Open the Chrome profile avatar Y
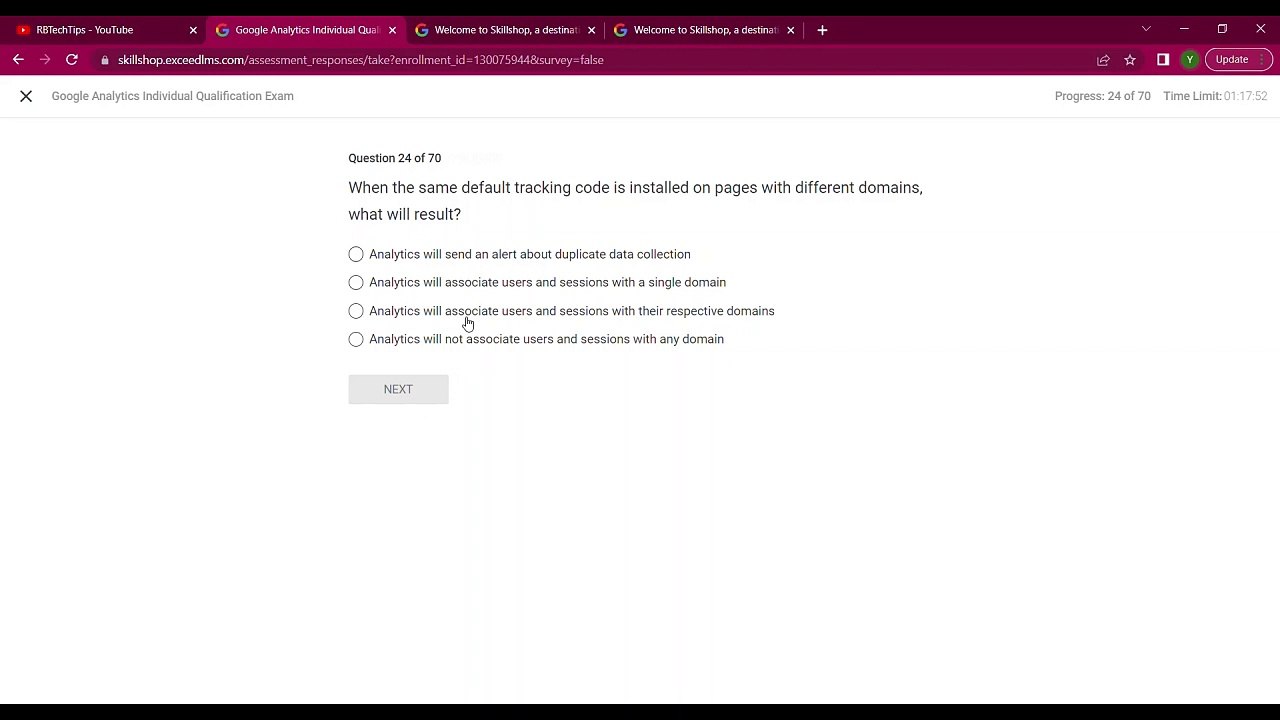Viewport: 1280px width, 720px height. point(1190,60)
